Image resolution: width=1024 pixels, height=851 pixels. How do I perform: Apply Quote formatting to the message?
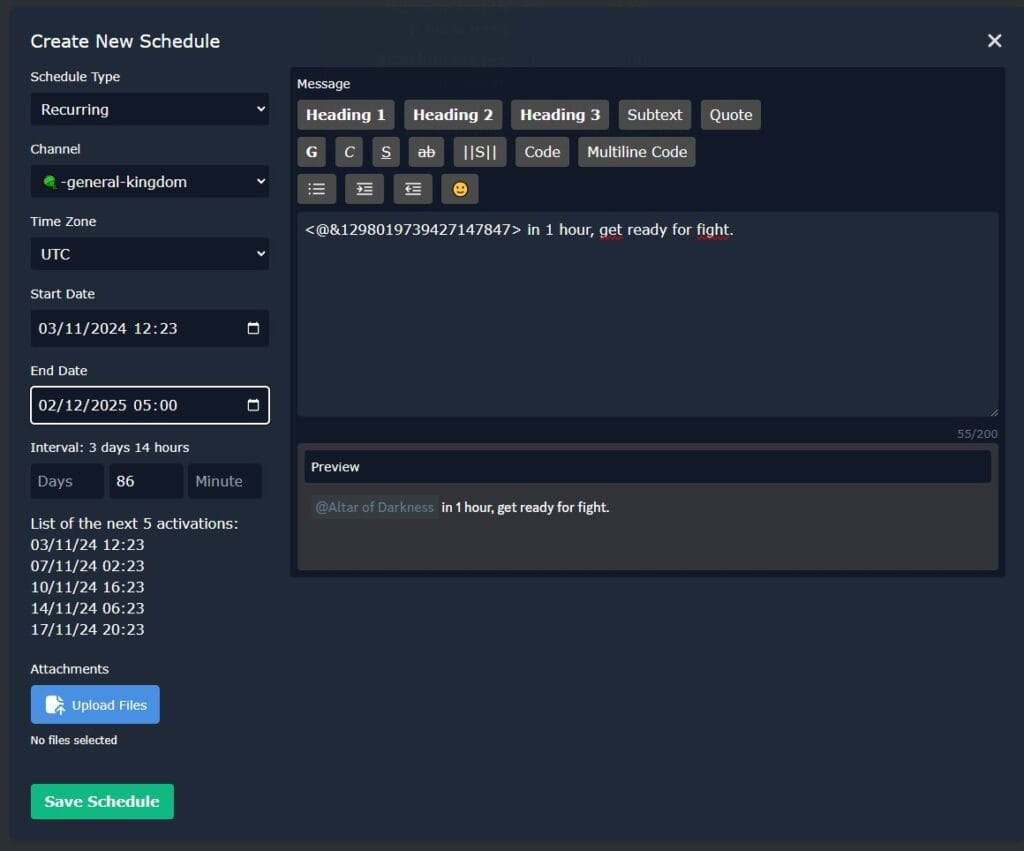tap(731, 114)
